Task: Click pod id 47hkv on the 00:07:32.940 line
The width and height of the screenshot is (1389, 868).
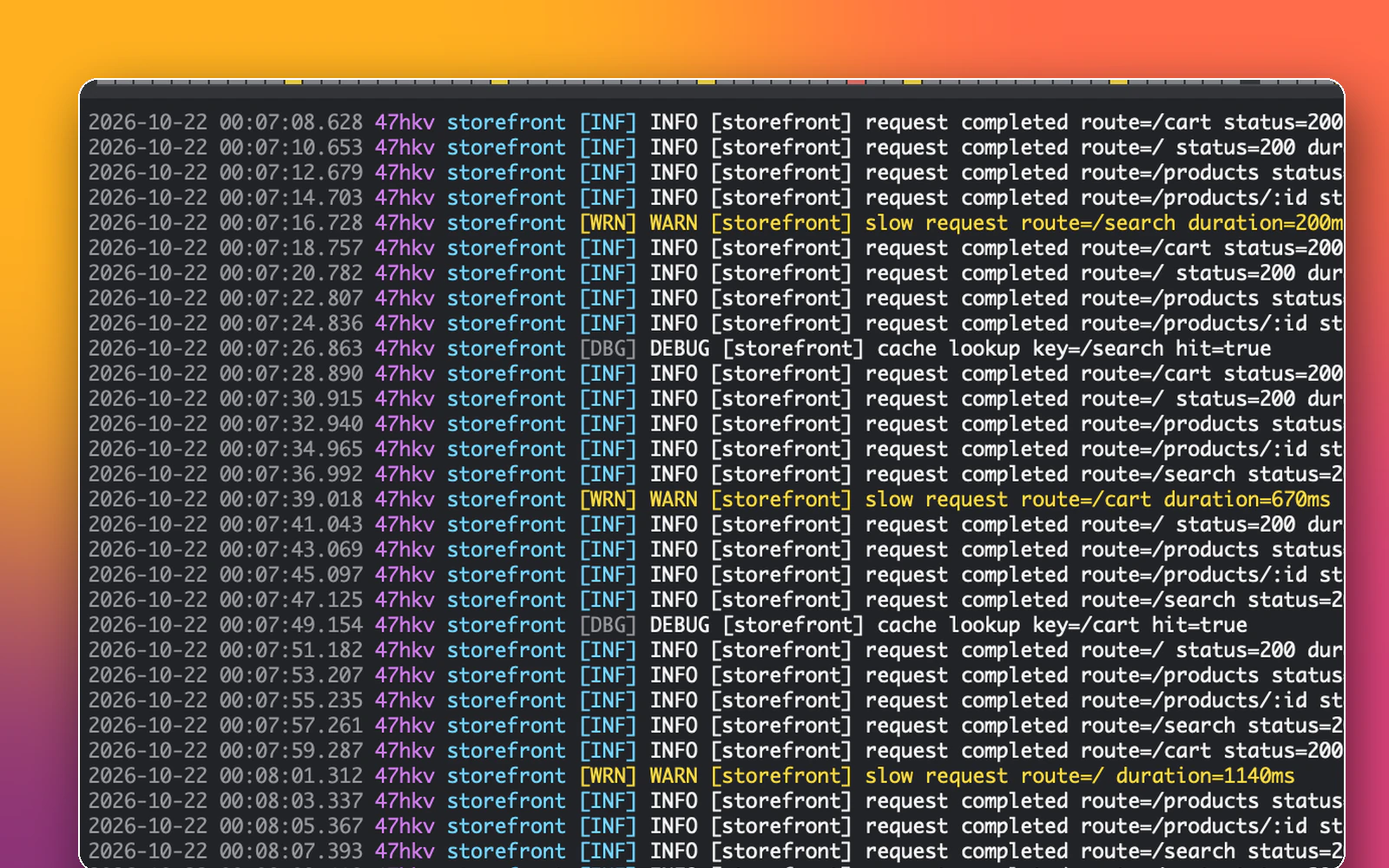Action: pyautogui.click(x=405, y=424)
